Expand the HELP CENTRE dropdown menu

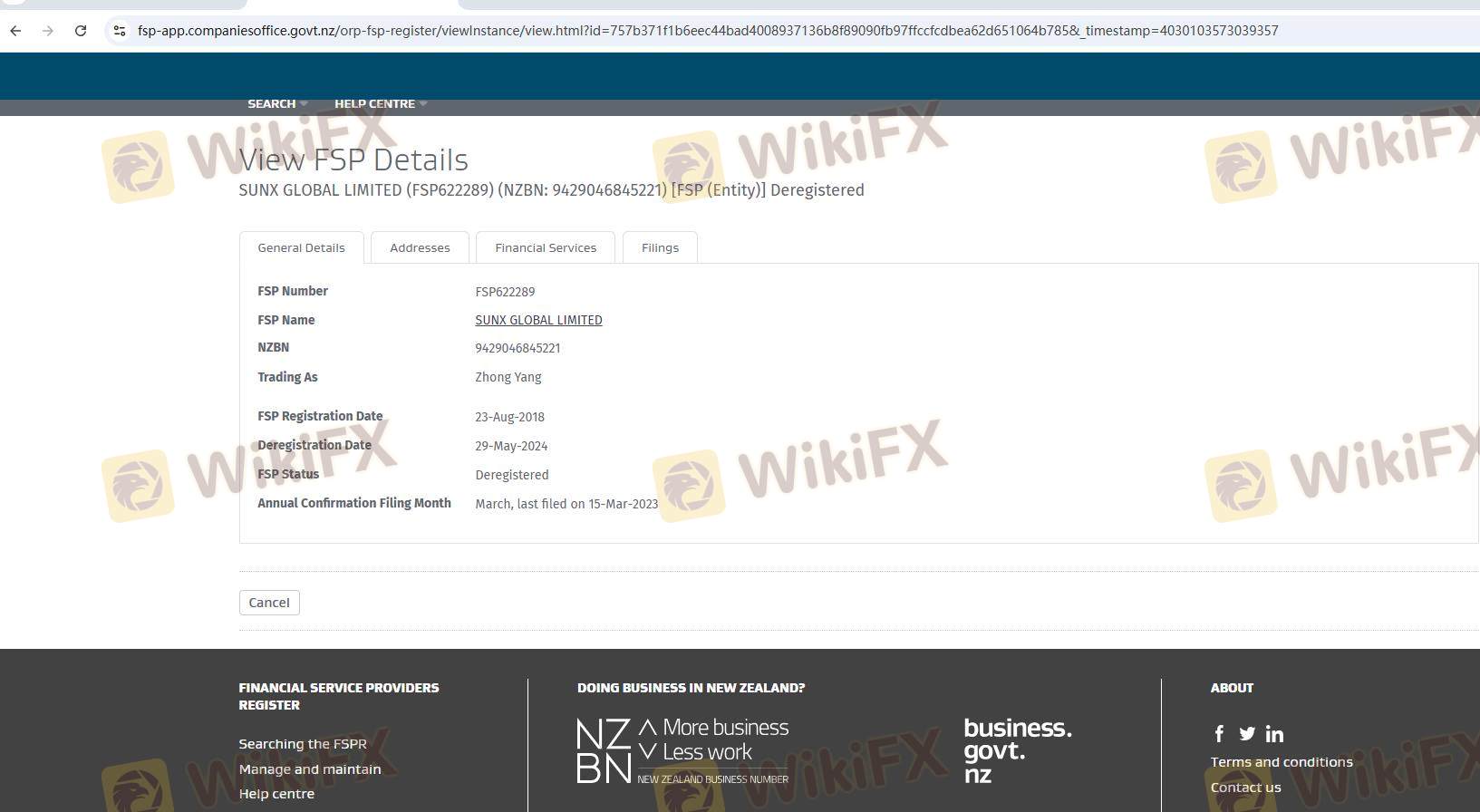[x=380, y=104]
